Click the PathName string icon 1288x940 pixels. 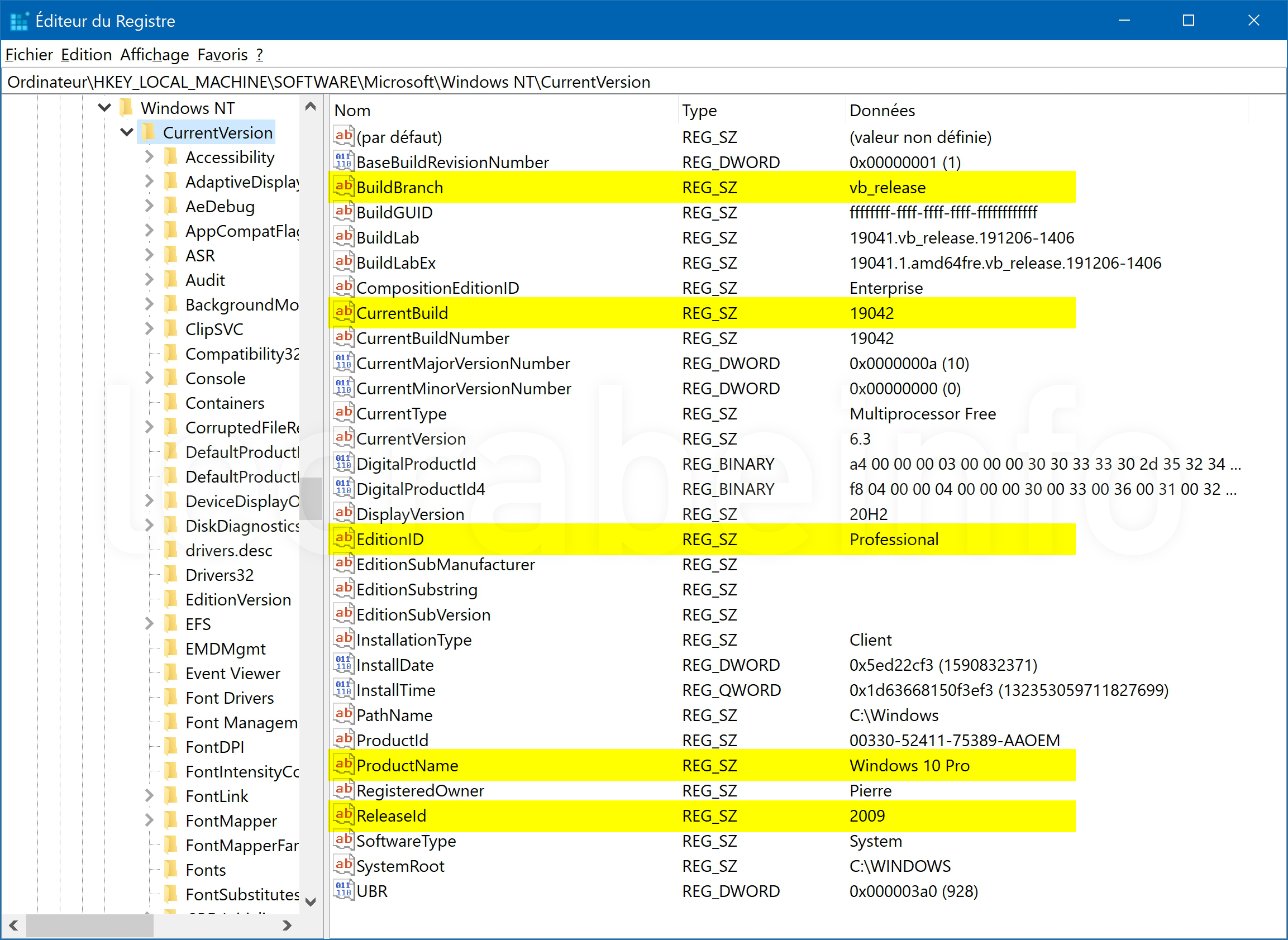(344, 715)
